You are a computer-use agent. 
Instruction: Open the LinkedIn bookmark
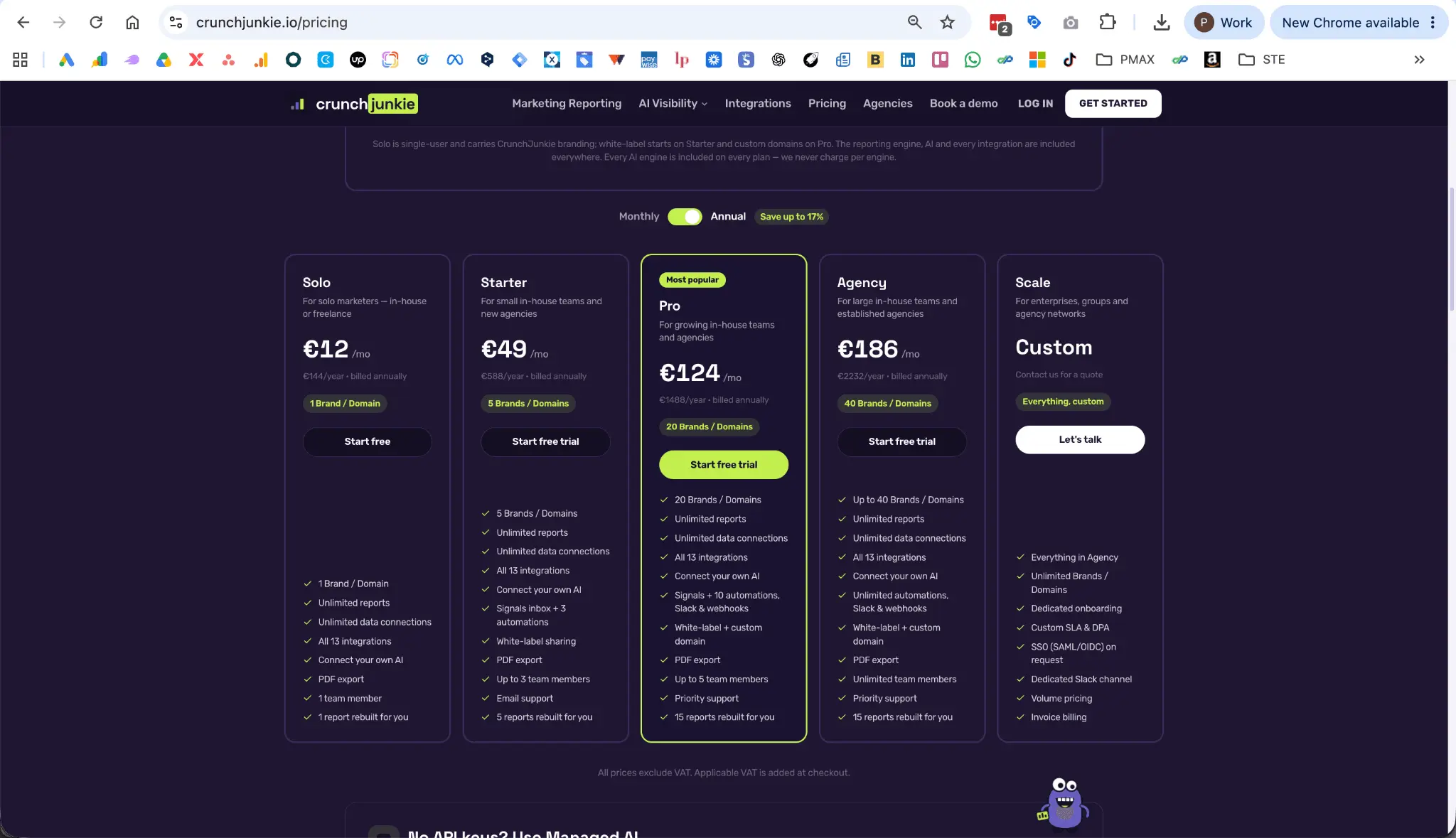908,60
